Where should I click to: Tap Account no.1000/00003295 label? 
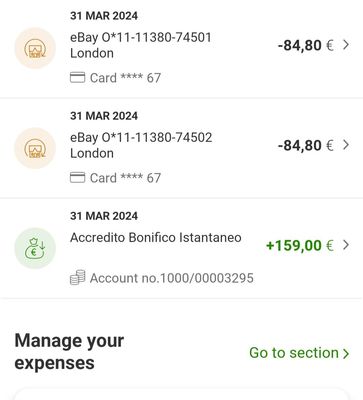click(x=172, y=278)
